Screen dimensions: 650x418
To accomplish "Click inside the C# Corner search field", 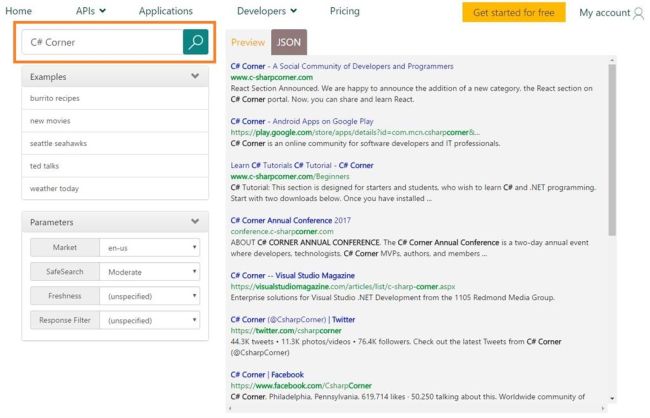I will [100, 43].
